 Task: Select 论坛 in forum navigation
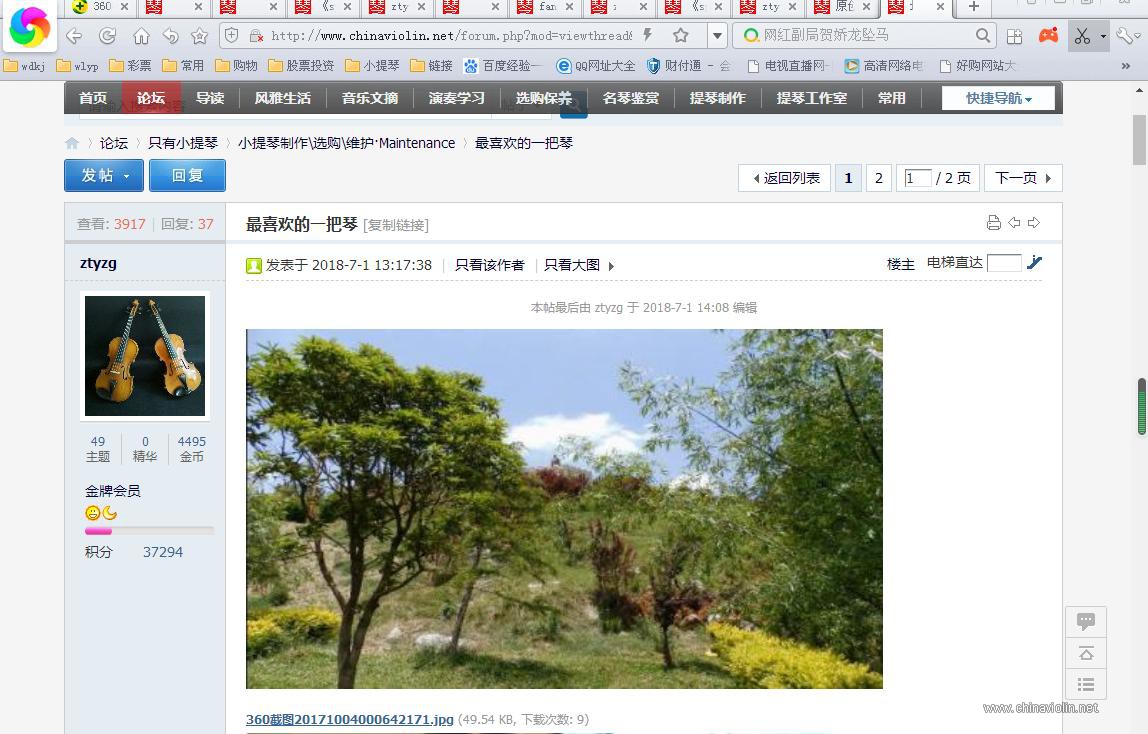(151, 98)
